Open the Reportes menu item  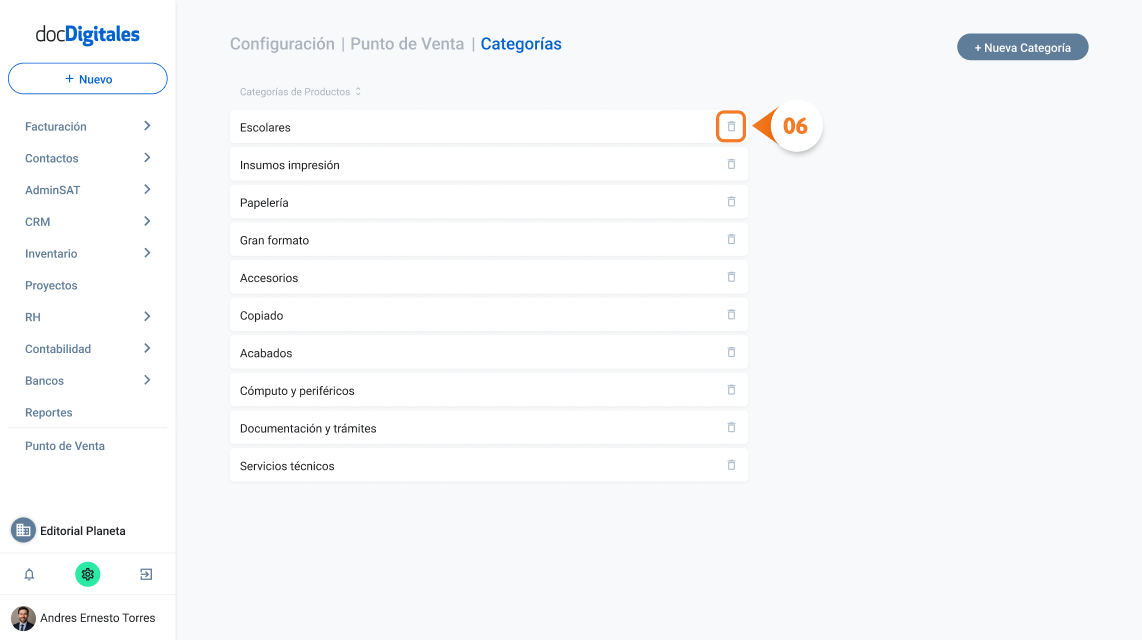pyautogui.click(x=48, y=412)
